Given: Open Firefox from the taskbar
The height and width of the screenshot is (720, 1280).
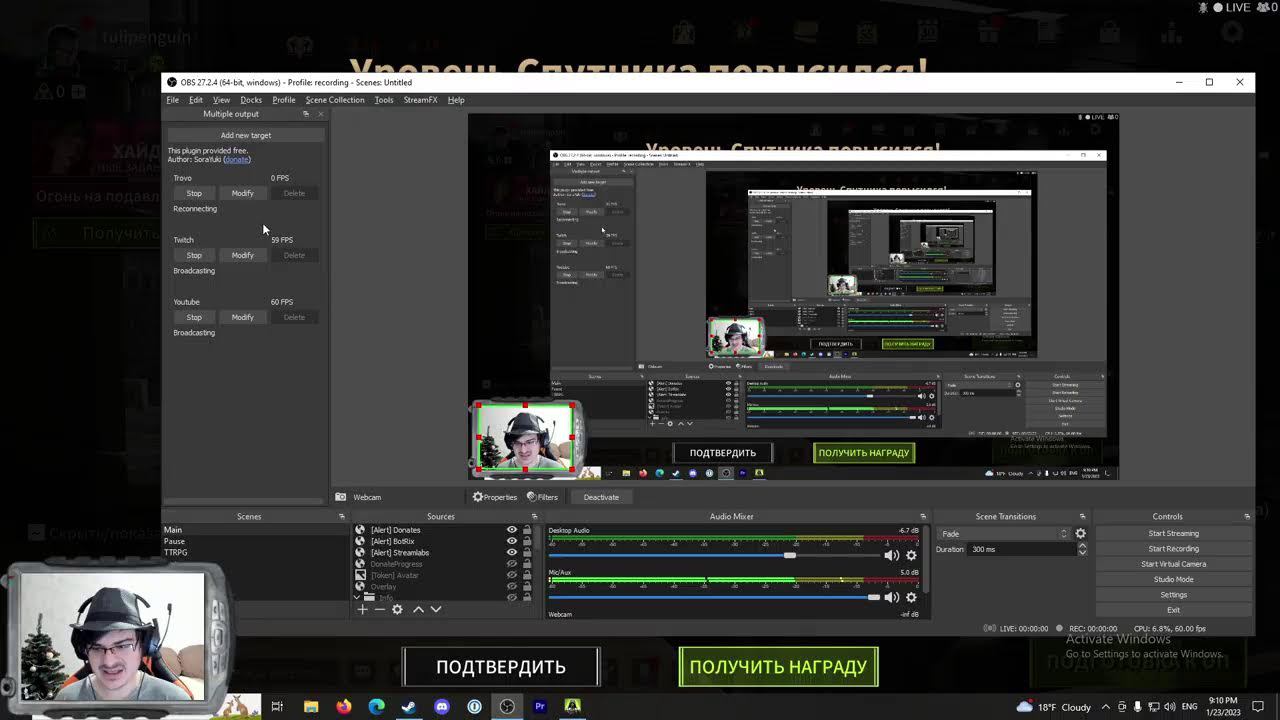Looking at the screenshot, I should point(343,706).
